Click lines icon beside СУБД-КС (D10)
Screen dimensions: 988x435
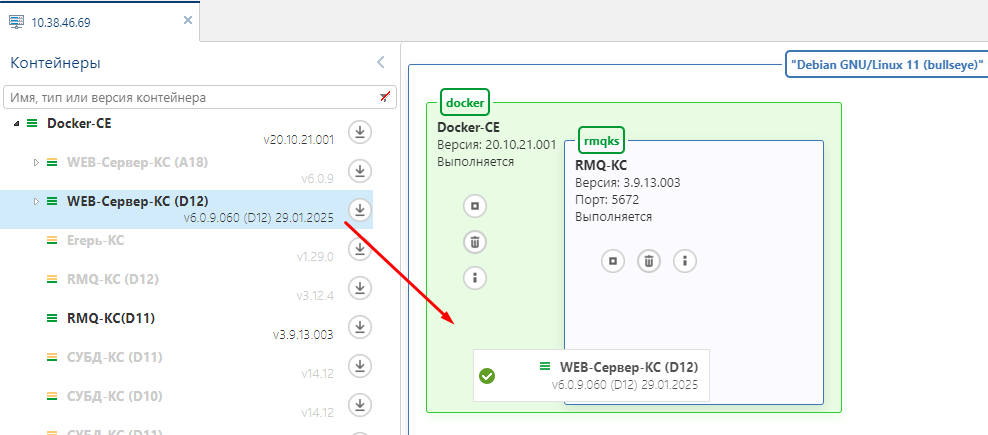point(52,397)
